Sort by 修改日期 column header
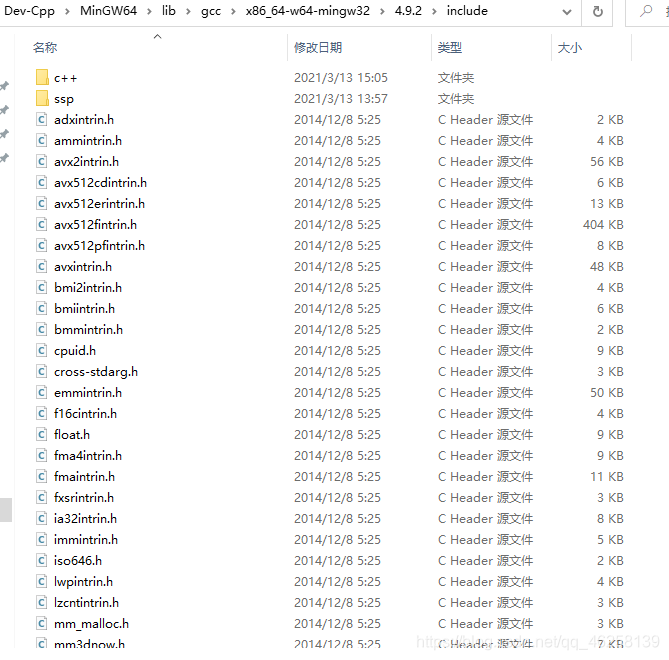The width and height of the screenshot is (669, 660). 318,47
